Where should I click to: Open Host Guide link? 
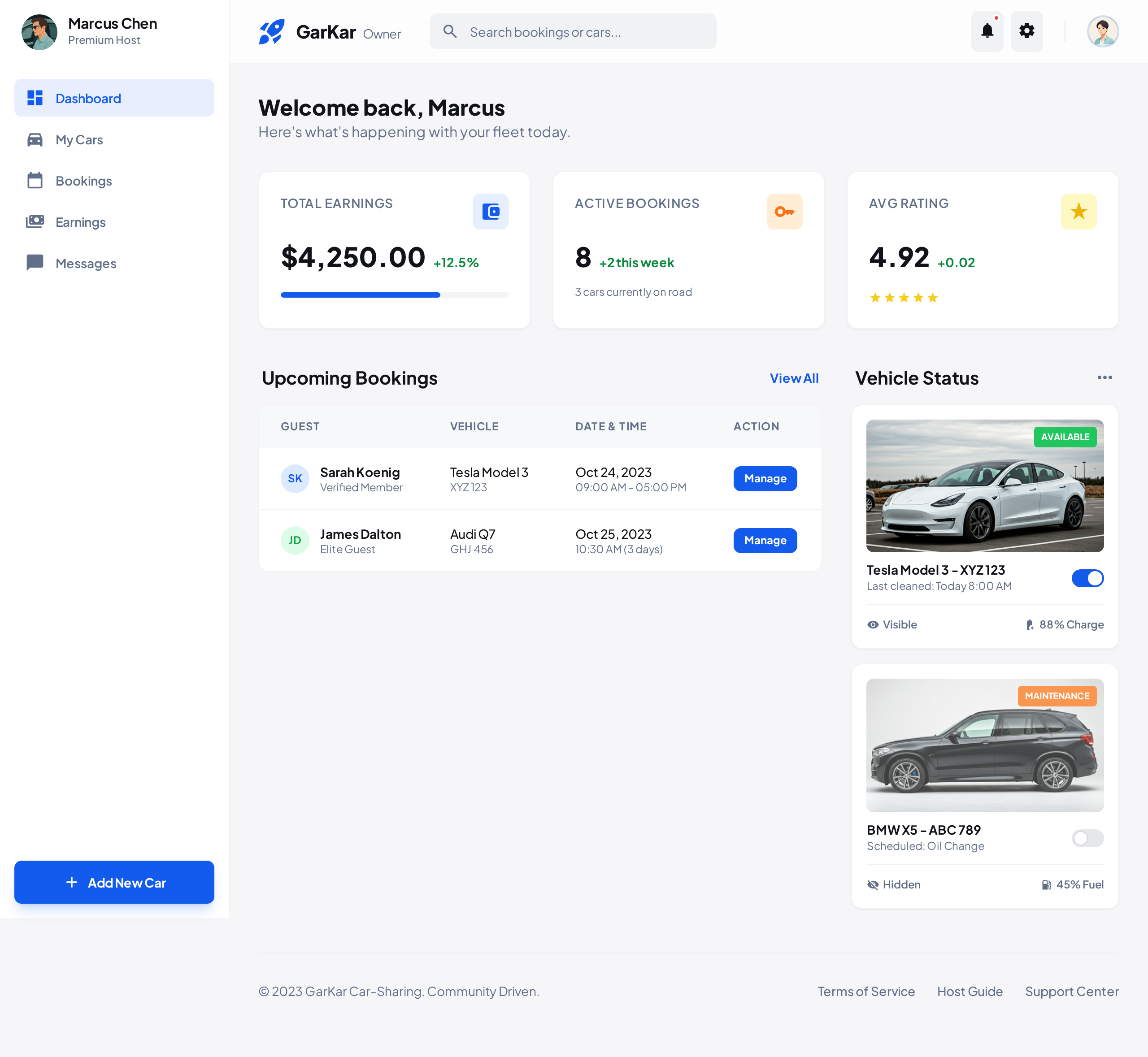pos(970,991)
